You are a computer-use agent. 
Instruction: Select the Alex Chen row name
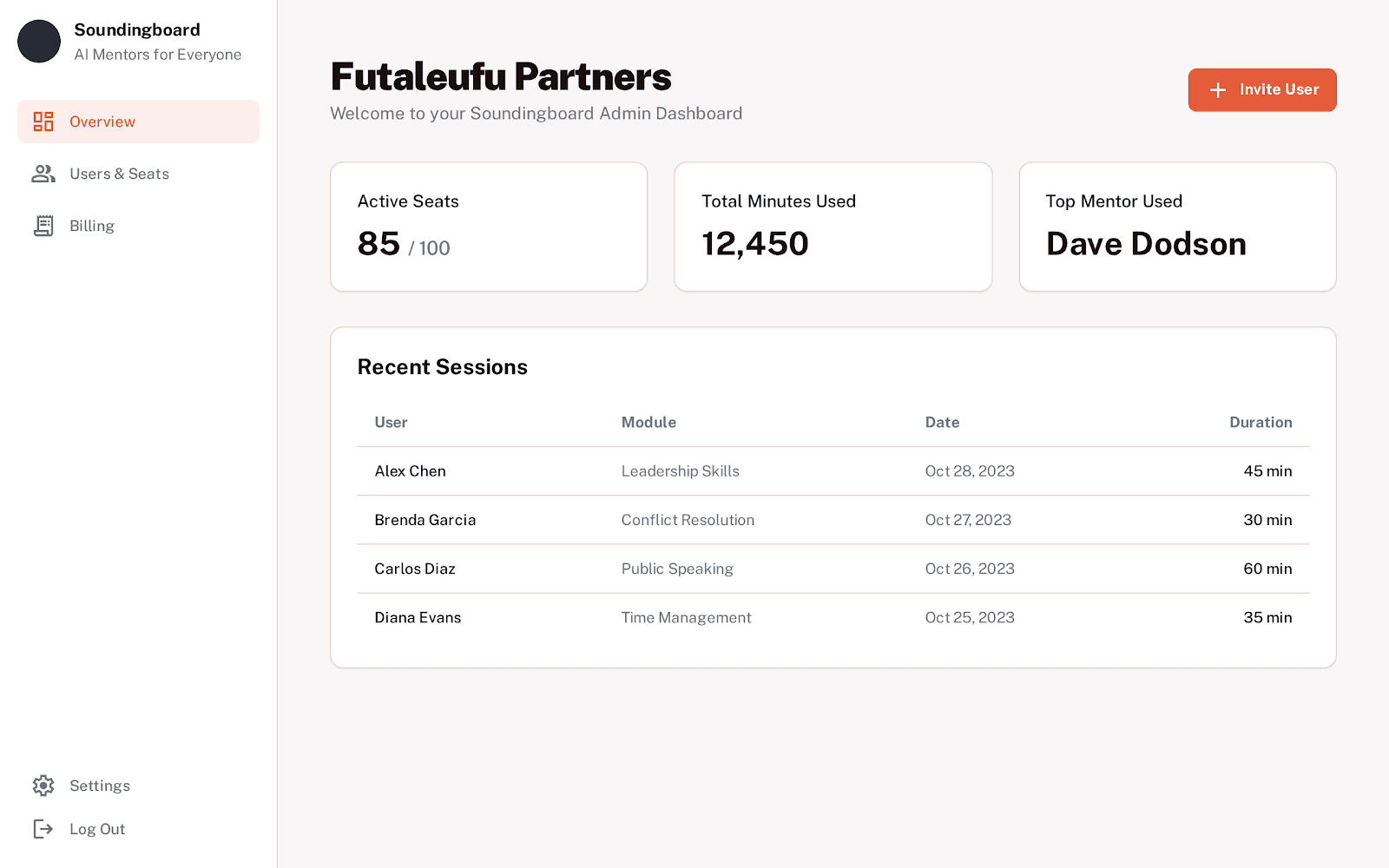410,471
